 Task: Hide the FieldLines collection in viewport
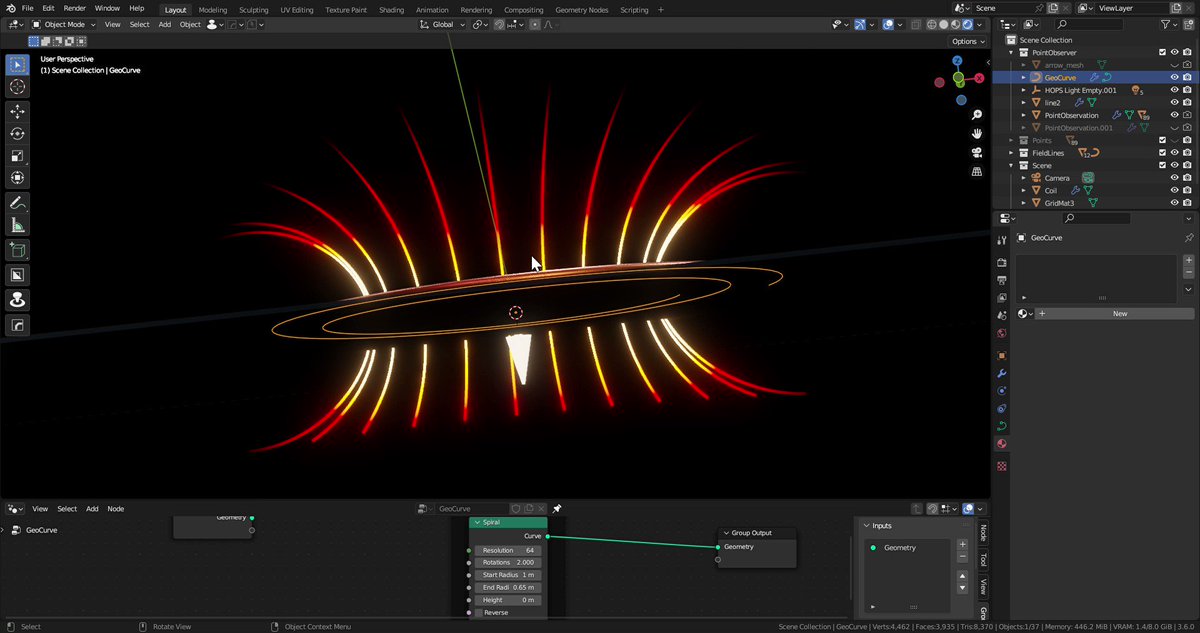[1174, 153]
